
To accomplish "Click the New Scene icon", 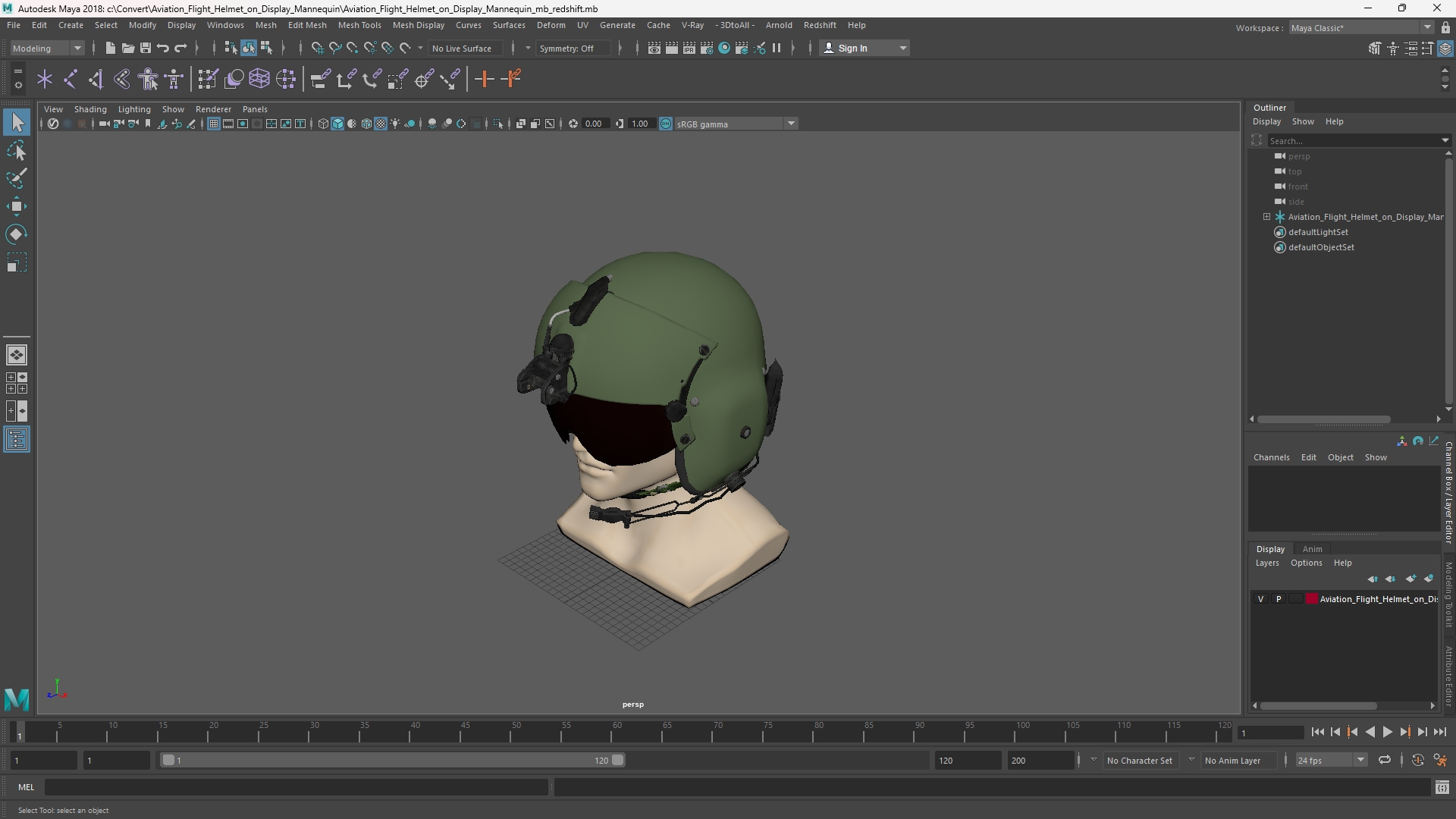I will click(110, 48).
